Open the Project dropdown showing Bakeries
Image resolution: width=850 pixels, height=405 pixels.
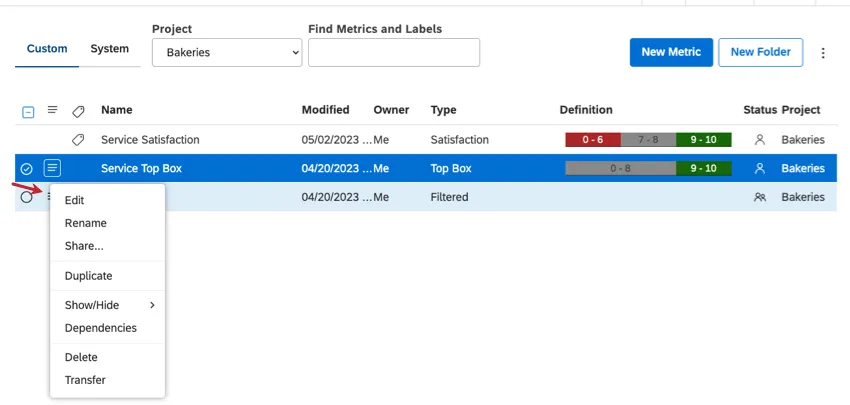pos(227,52)
